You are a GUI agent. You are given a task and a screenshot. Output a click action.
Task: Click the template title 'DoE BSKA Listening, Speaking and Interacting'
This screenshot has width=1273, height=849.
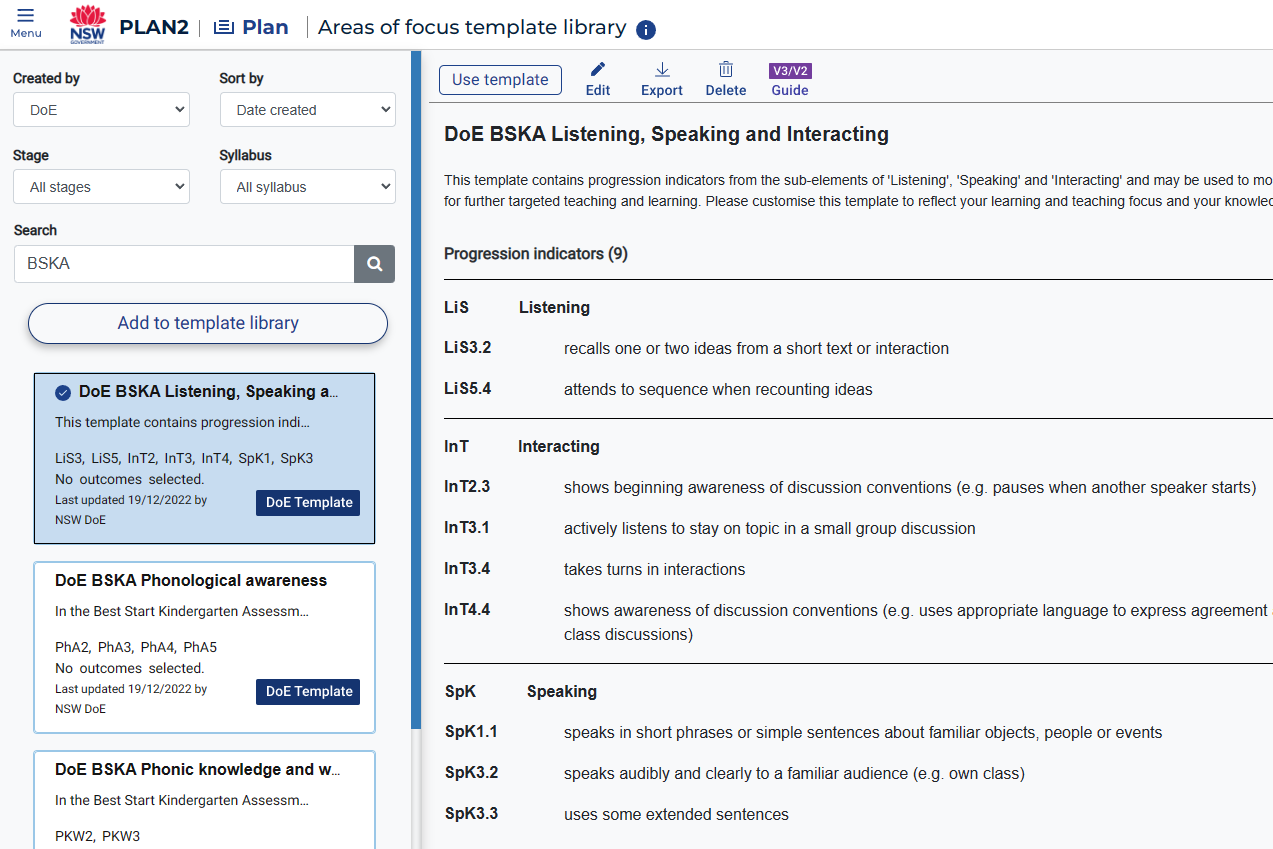[666, 134]
